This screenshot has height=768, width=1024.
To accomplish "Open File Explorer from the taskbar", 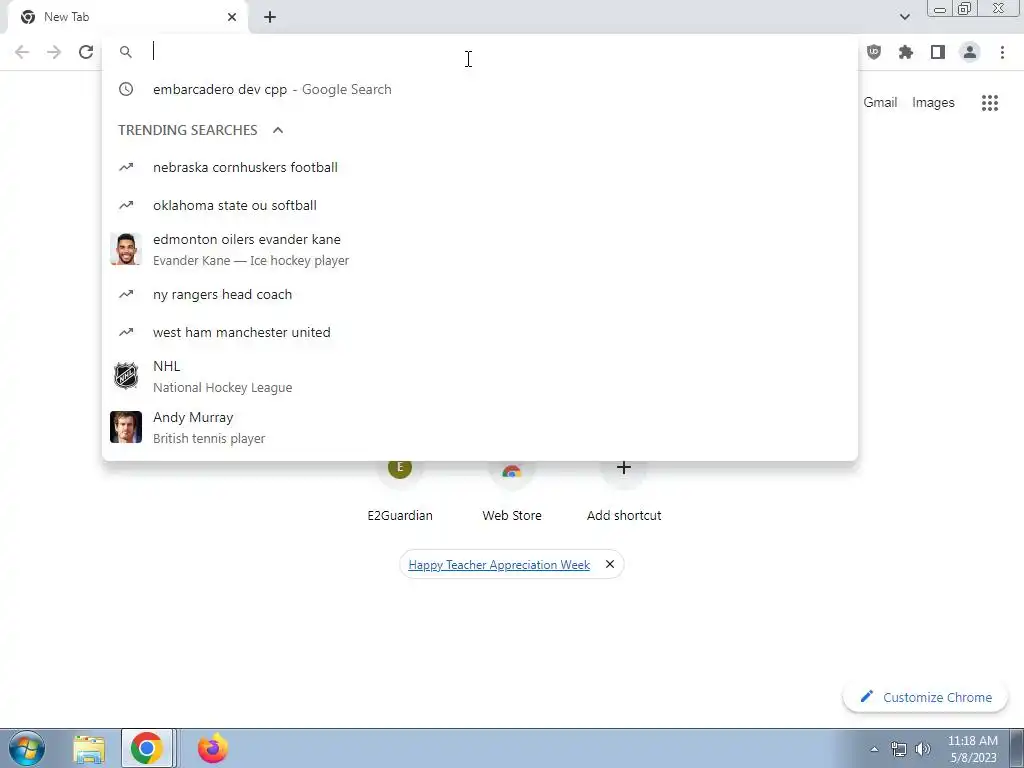I will pos(89,749).
